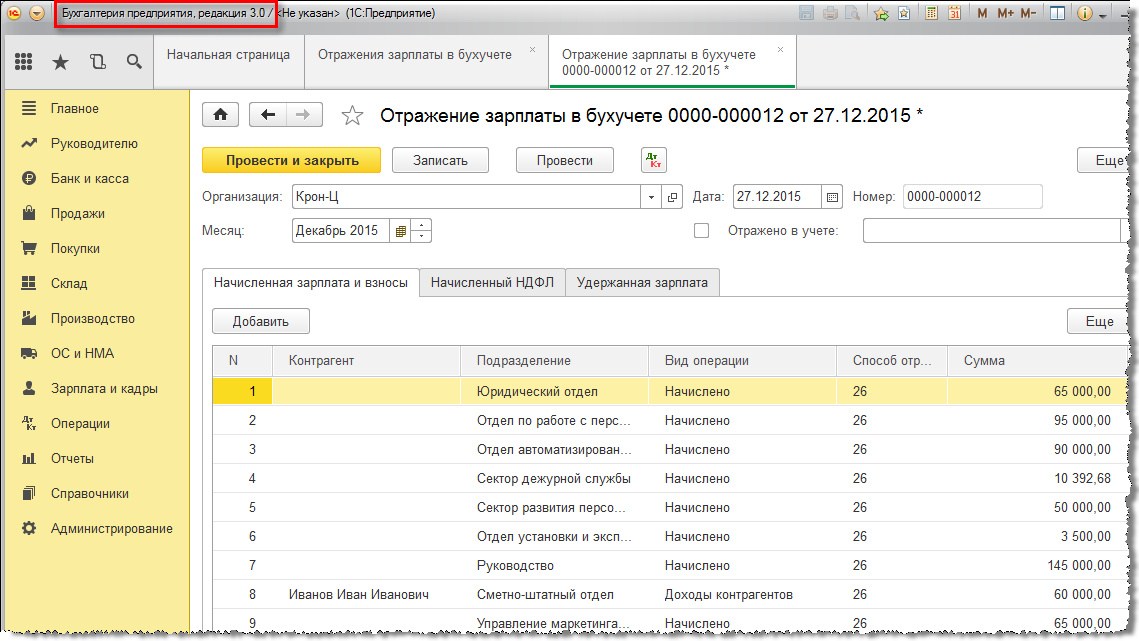Expand the Организация dropdown list
Viewport: 1139px width, 641px height.
(x=652, y=197)
